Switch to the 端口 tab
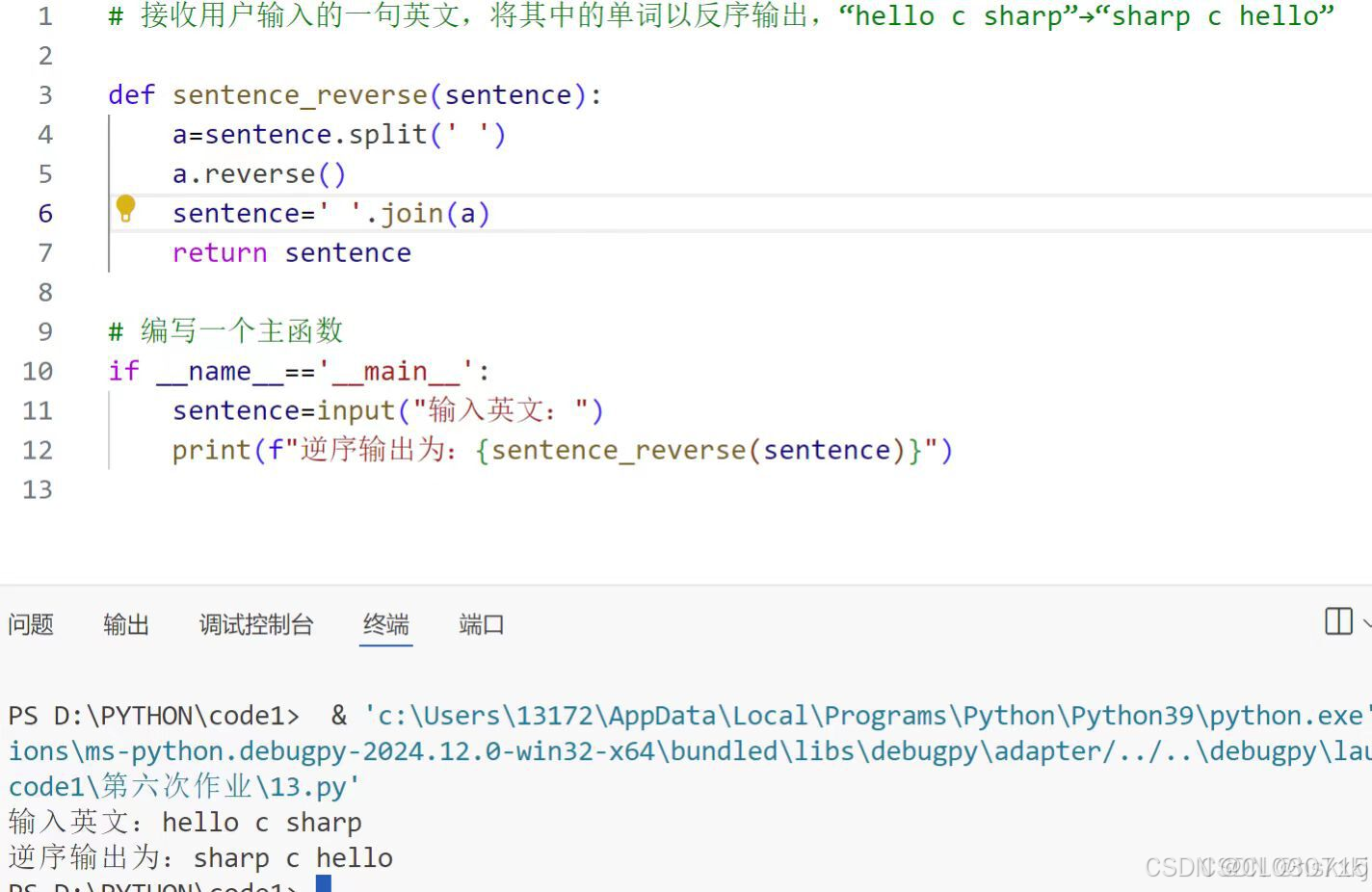 tap(482, 624)
